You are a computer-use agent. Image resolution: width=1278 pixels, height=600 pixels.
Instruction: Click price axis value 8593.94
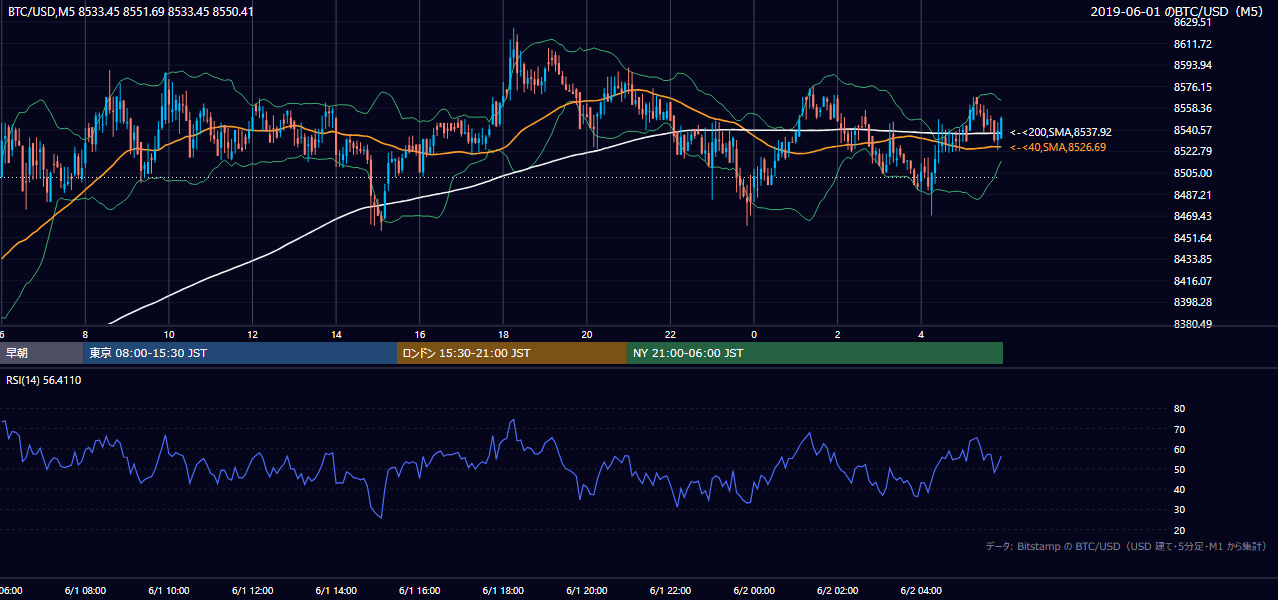pos(1193,65)
